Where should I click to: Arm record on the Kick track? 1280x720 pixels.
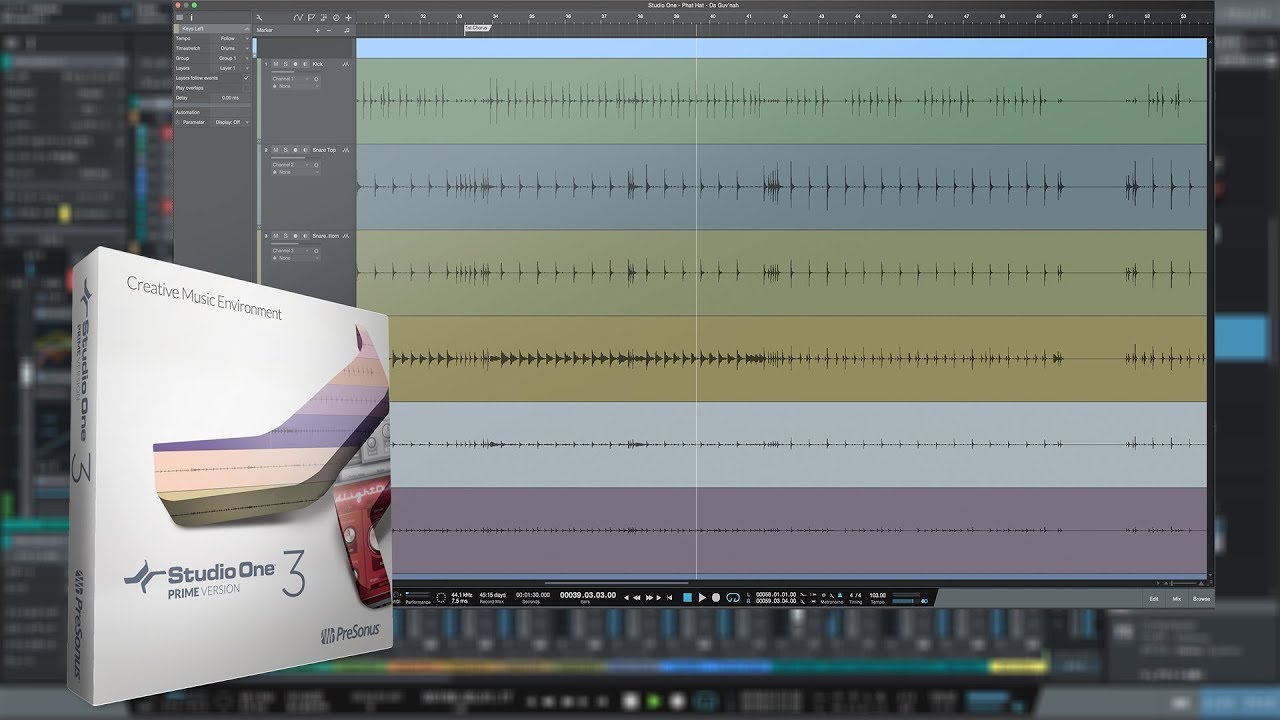295,64
